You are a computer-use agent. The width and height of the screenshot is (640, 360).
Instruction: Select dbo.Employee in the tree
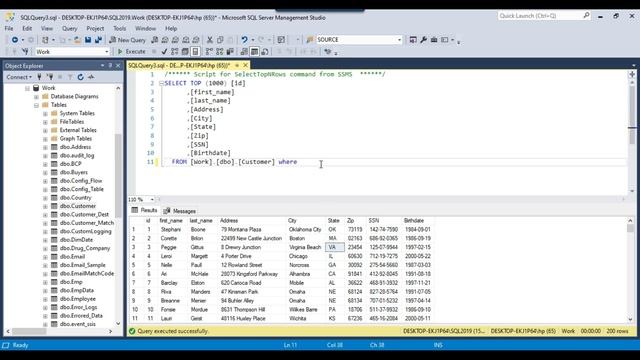tap(78, 299)
